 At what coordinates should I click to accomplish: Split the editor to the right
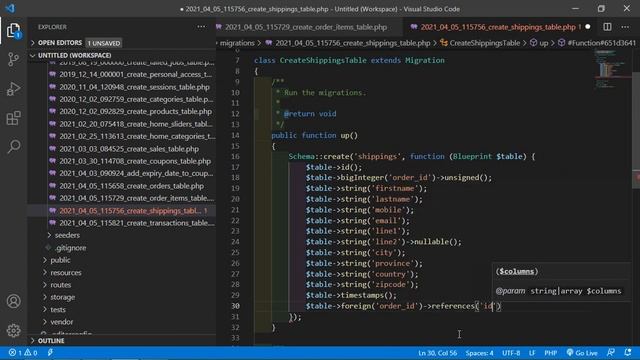click(607, 27)
